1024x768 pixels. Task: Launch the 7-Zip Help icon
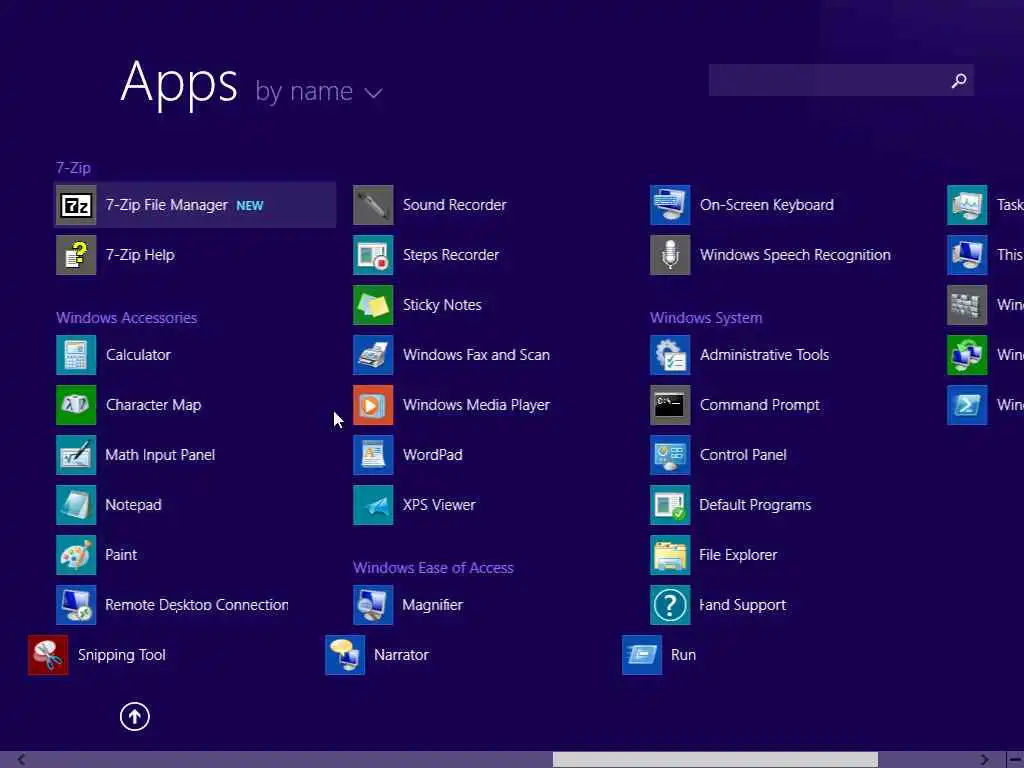click(76, 255)
